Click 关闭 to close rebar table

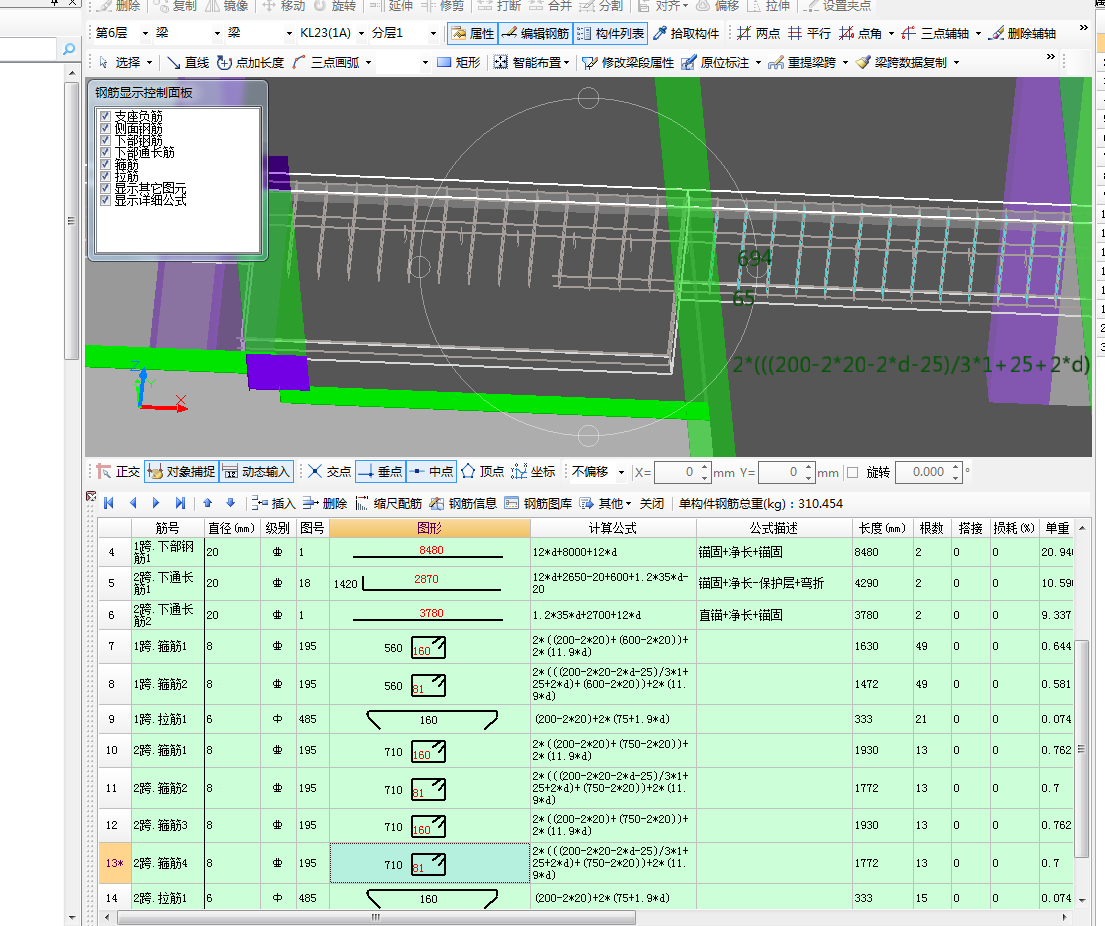pyautogui.click(x=652, y=503)
